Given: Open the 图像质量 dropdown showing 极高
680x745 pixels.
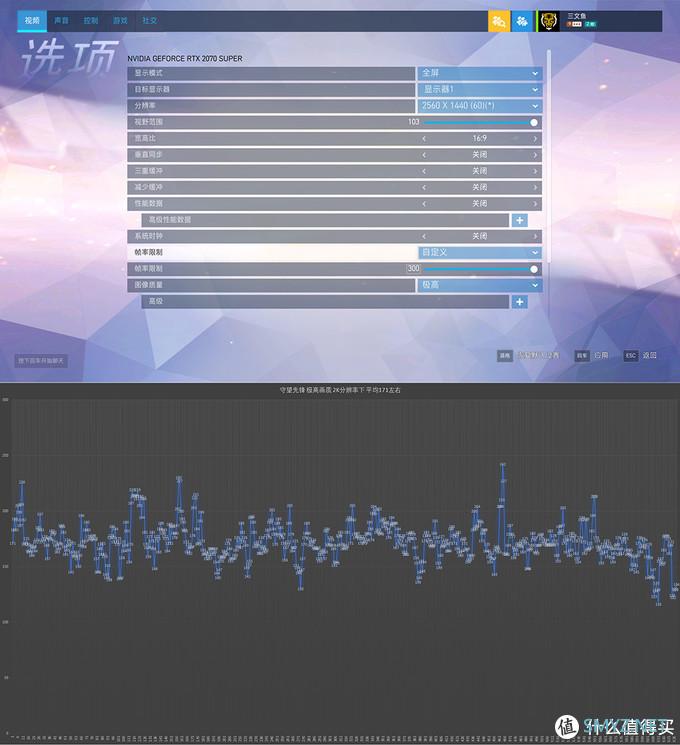Looking at the screenshot, I should [479, 285].
